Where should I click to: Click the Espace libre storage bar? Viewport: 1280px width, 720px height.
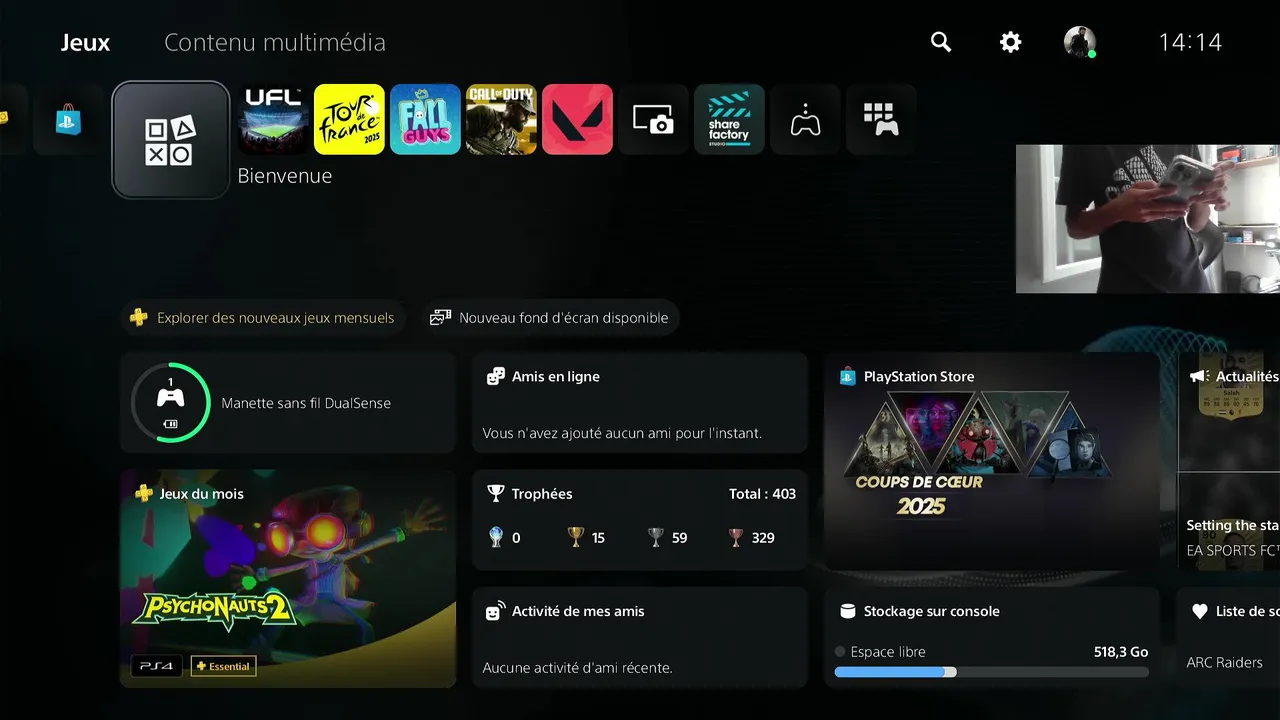(x=992, y=672)
